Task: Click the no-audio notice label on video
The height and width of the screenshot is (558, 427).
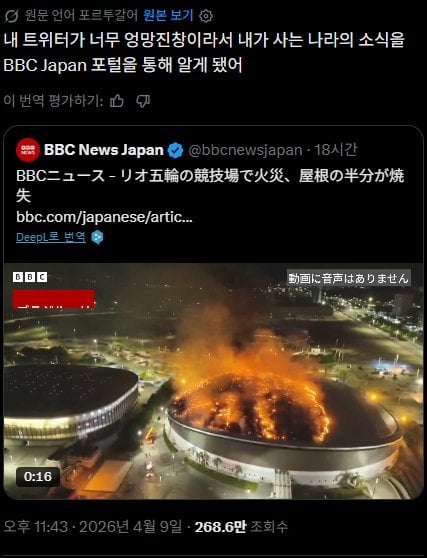Action: [x=349, y=278]
